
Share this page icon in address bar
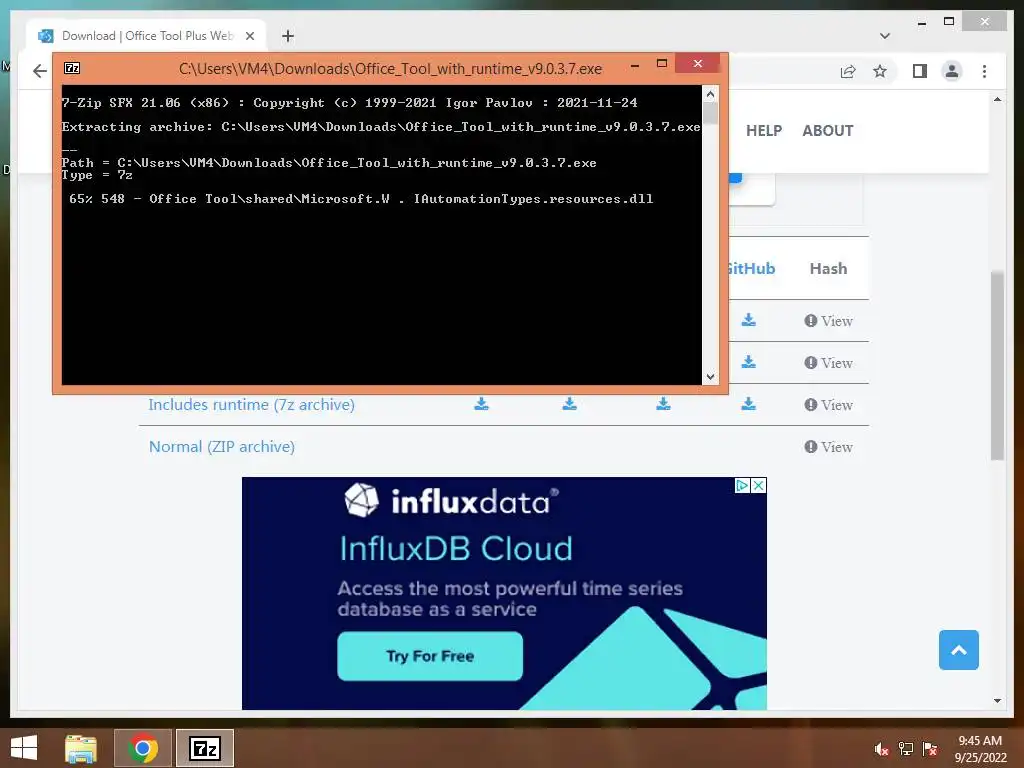tap(848, 71)
